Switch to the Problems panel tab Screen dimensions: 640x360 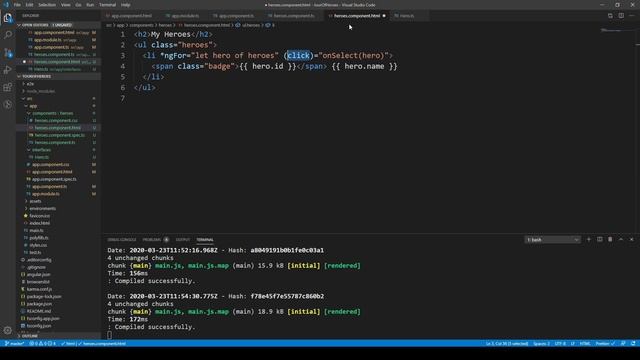(152, 240)
